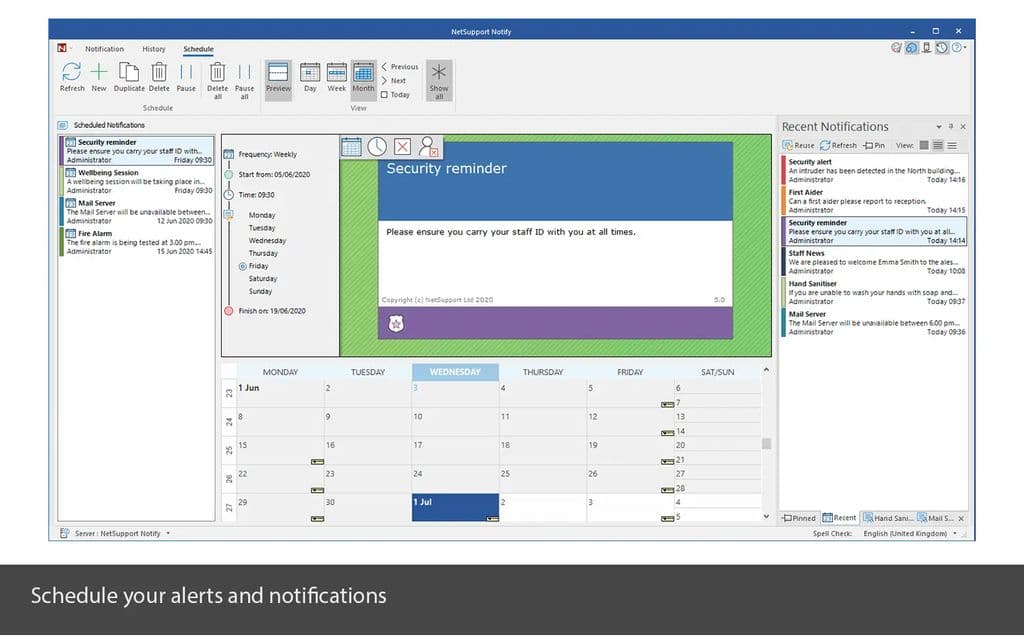Select Wellbeing Session scheduled notification
The image size is (1024, 640).
coord(136,182)
